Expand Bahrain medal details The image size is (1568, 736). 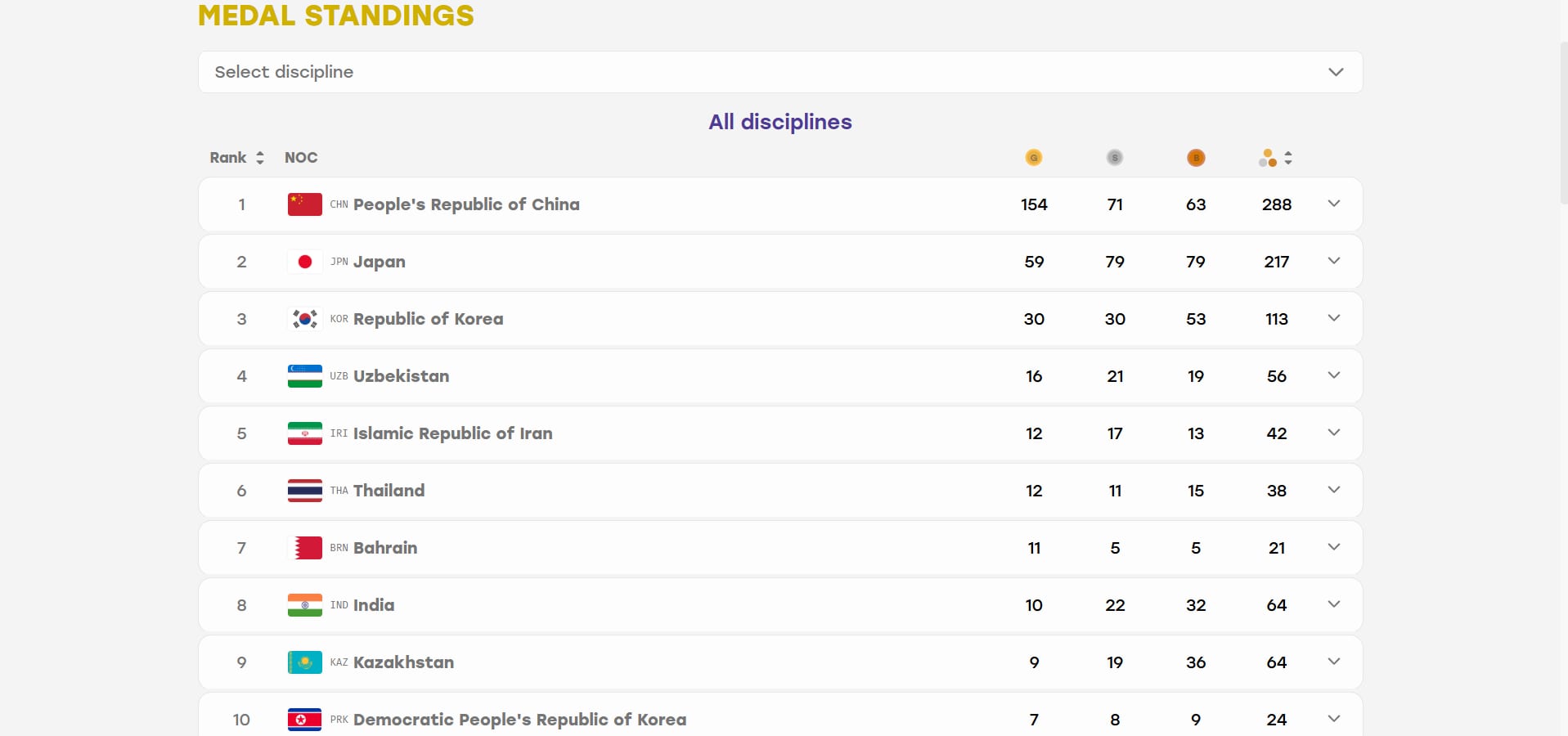[1334, 547]
